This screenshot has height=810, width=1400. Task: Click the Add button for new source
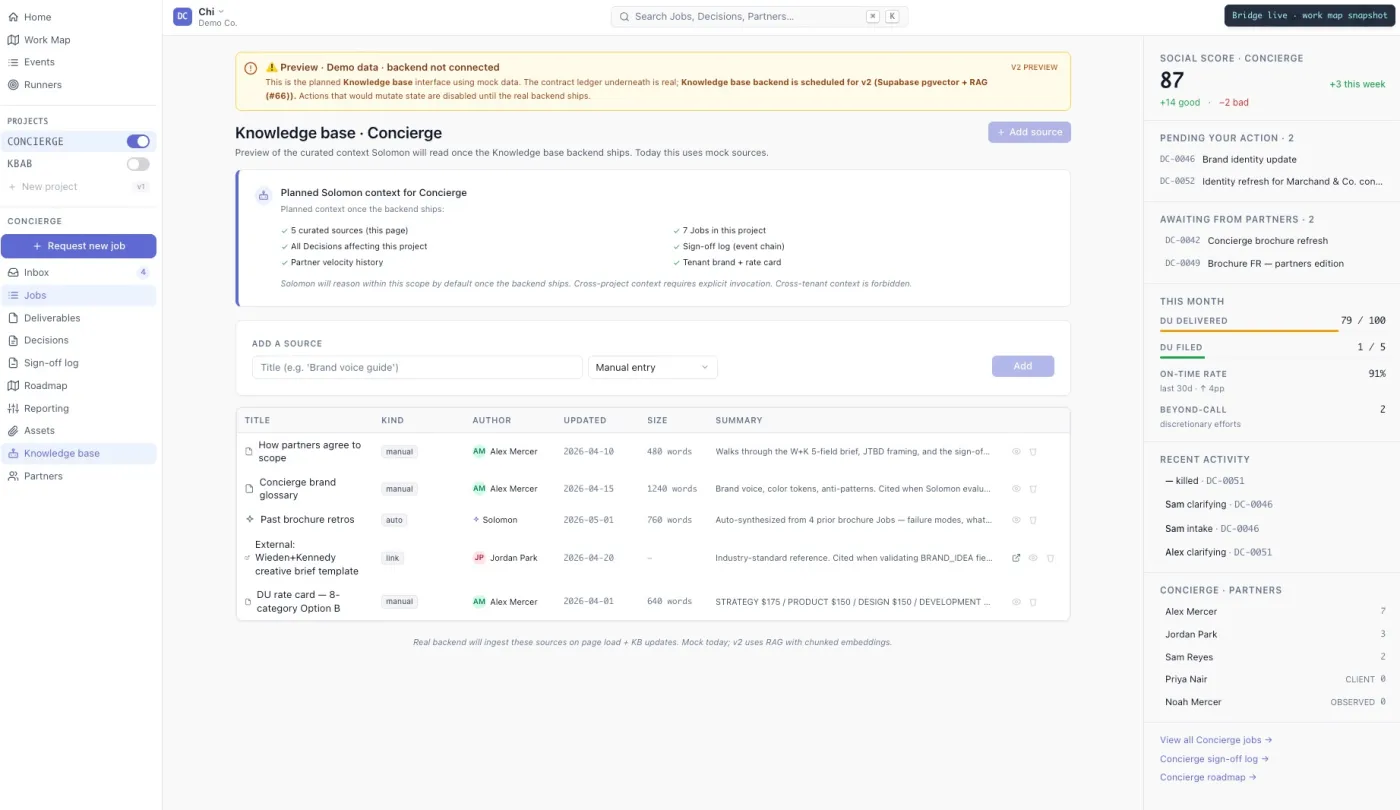coord(1023,366)
